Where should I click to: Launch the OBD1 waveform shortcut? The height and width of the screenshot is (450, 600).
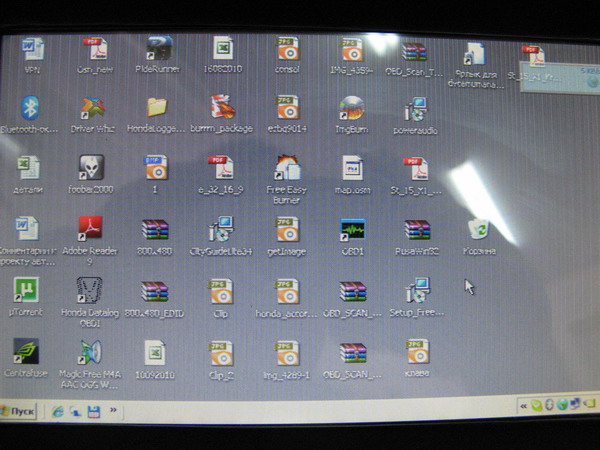[x=352, y=230]
